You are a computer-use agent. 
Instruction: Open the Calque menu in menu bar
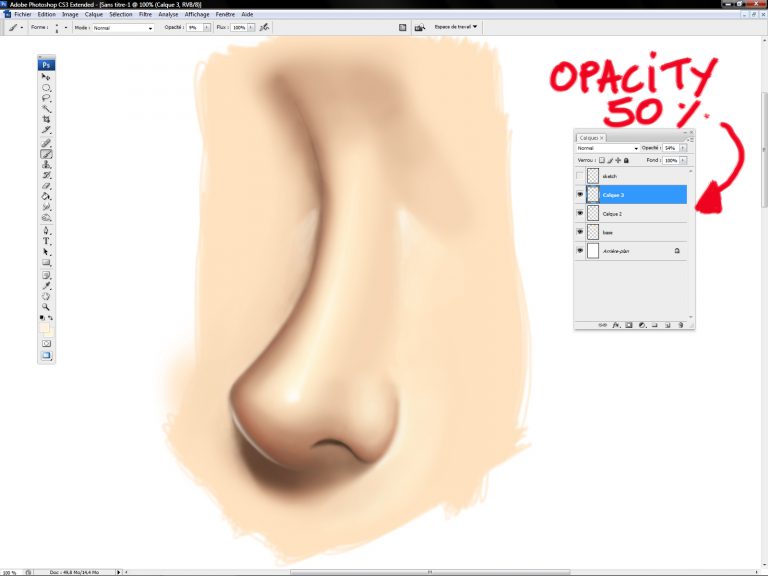coord(94,14)
